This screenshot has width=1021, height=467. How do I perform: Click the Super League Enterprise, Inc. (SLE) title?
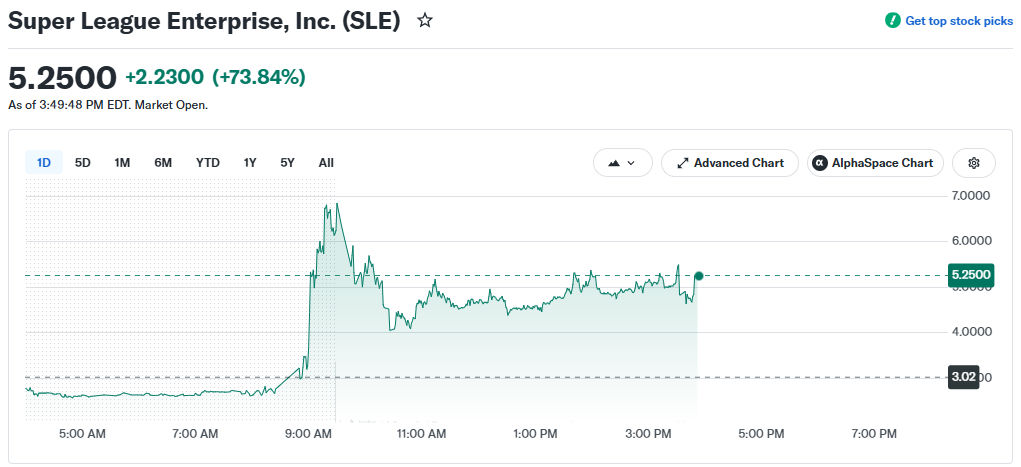tap(204, 21)
